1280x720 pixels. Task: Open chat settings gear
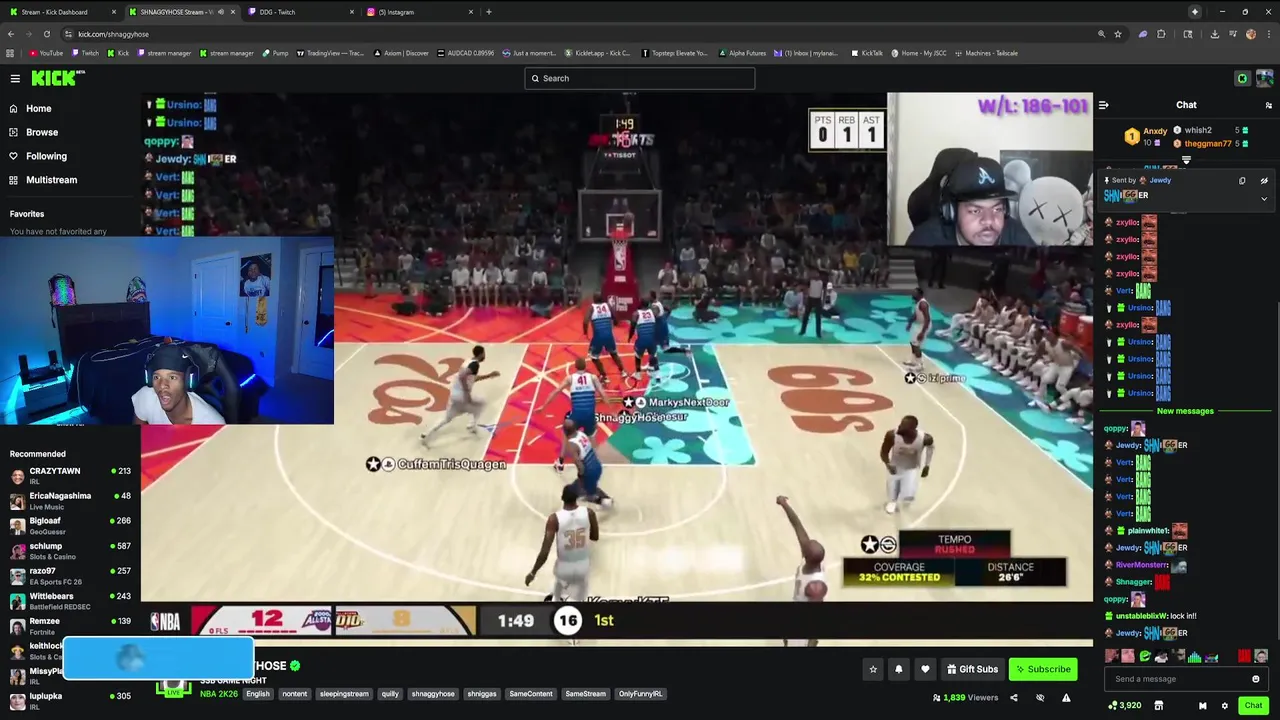[1224, 706]
